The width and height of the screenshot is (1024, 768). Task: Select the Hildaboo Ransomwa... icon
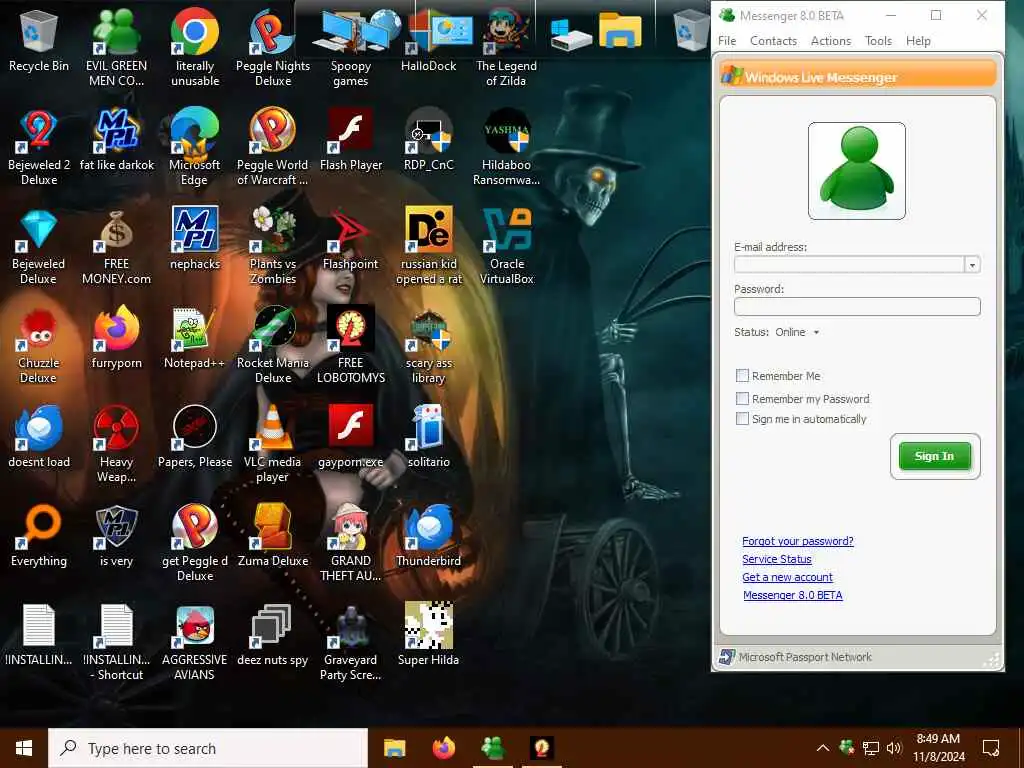(506, 148)
